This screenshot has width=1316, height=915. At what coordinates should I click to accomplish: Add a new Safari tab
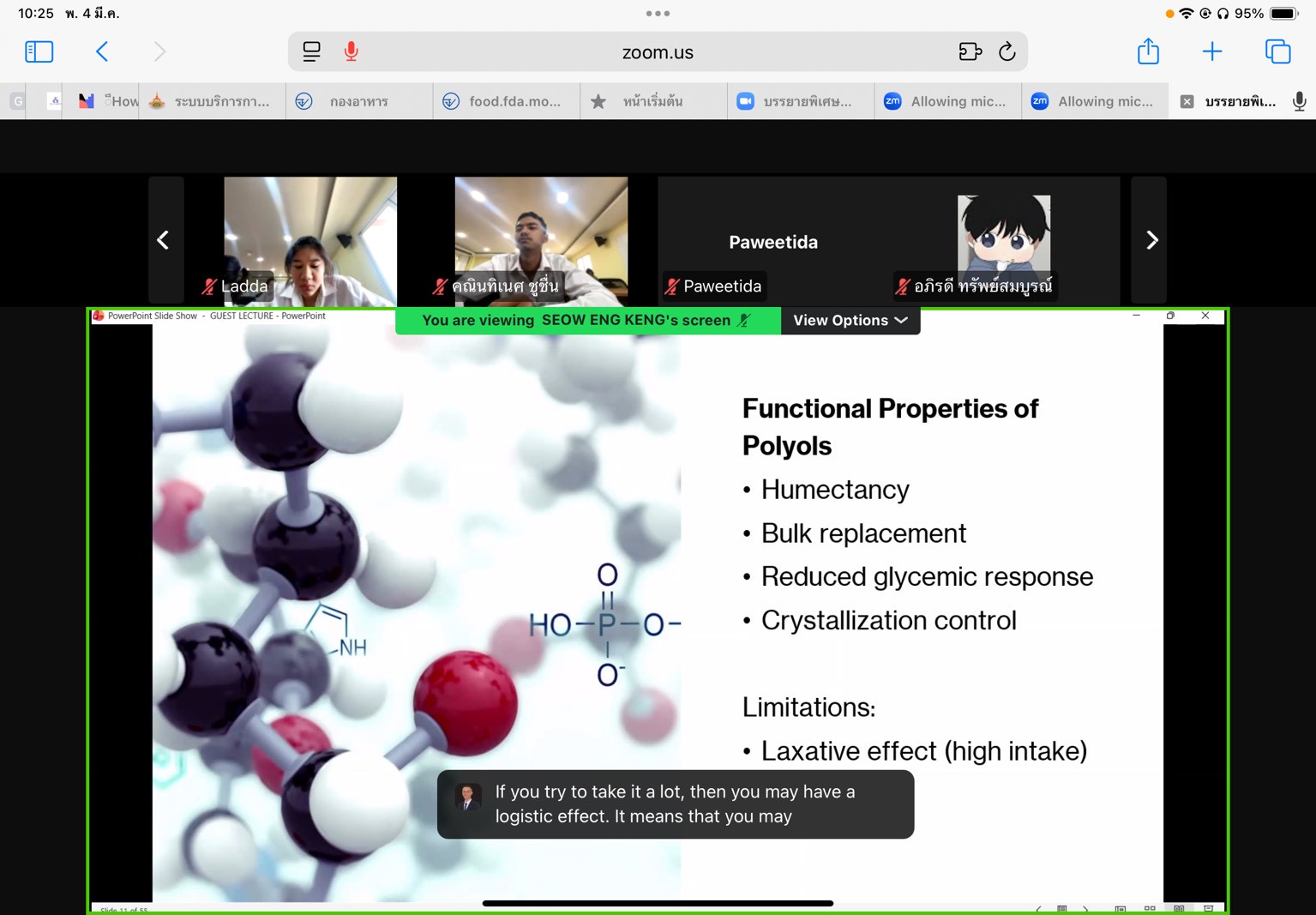pos(1211,52)
